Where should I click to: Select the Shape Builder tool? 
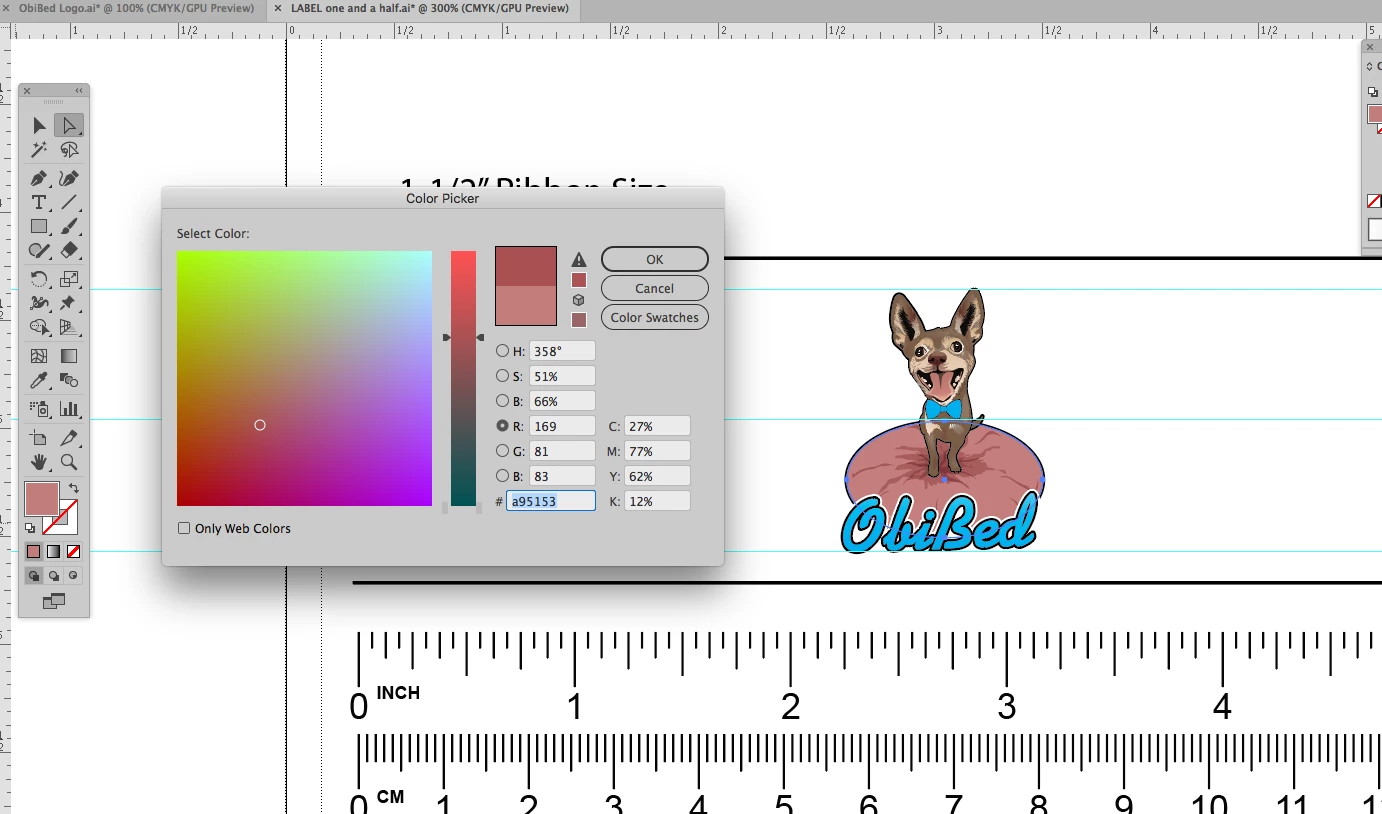39,327
